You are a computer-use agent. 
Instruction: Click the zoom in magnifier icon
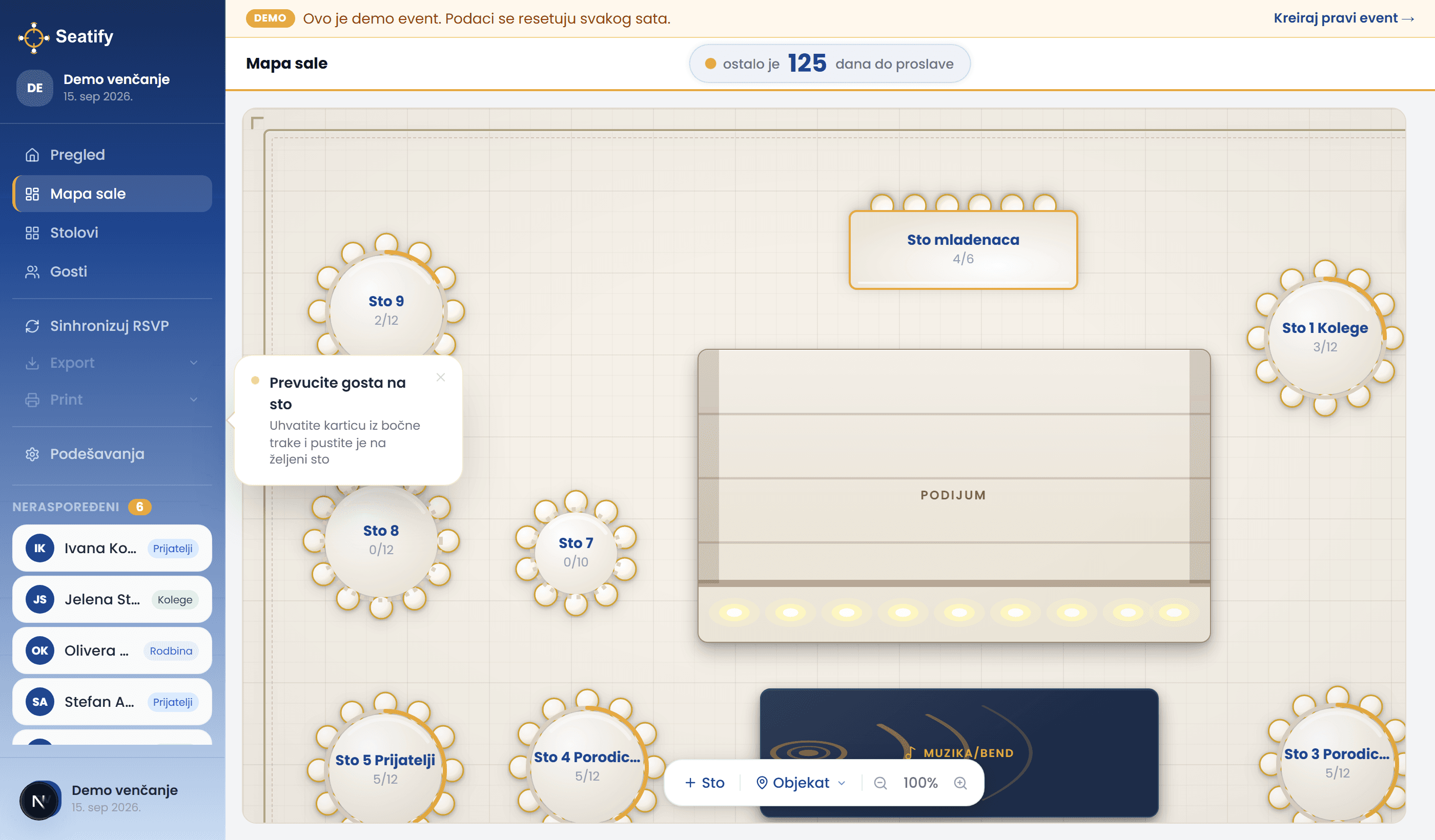click(x=960, y=783)
